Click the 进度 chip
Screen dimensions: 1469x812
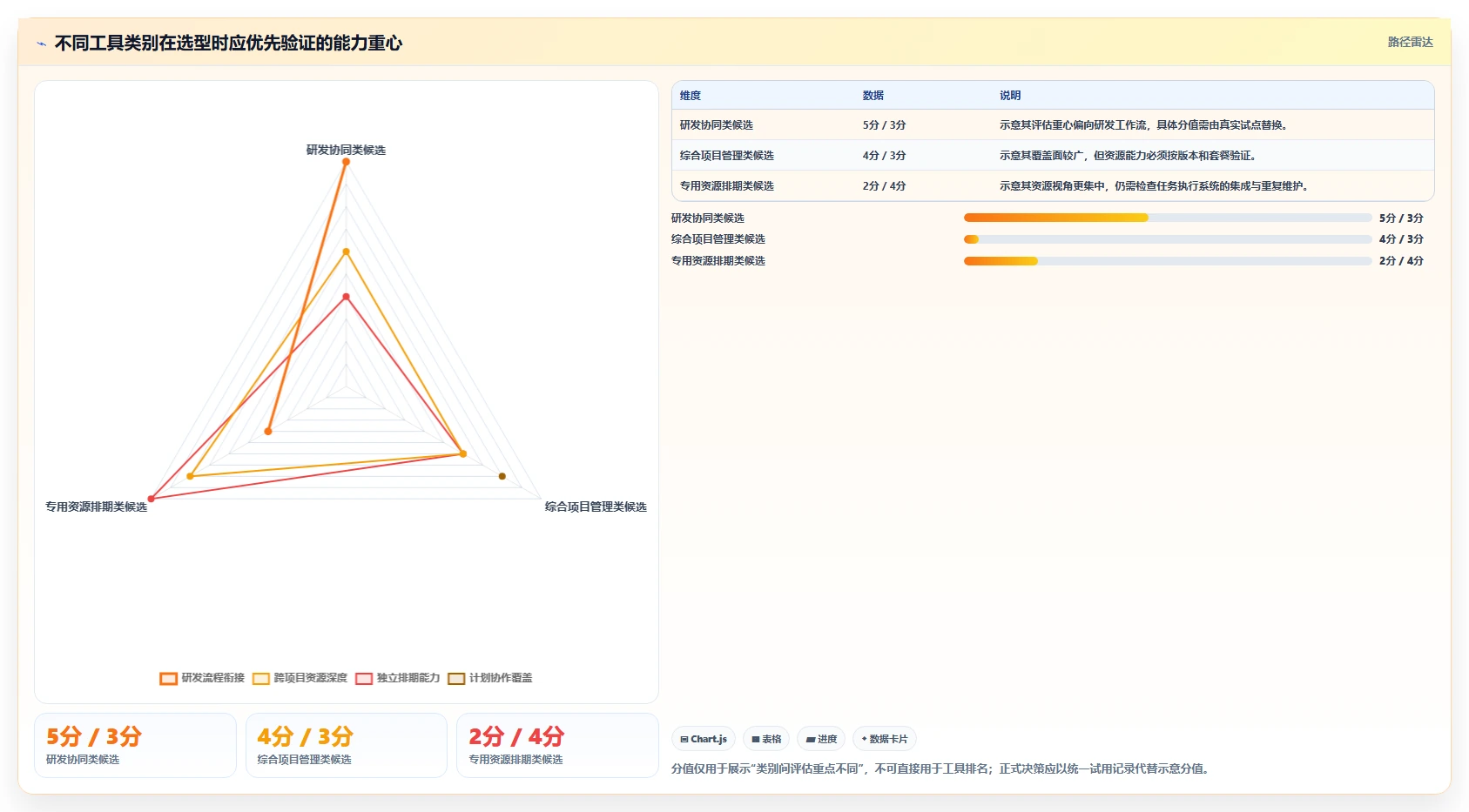tap(821, 739)
